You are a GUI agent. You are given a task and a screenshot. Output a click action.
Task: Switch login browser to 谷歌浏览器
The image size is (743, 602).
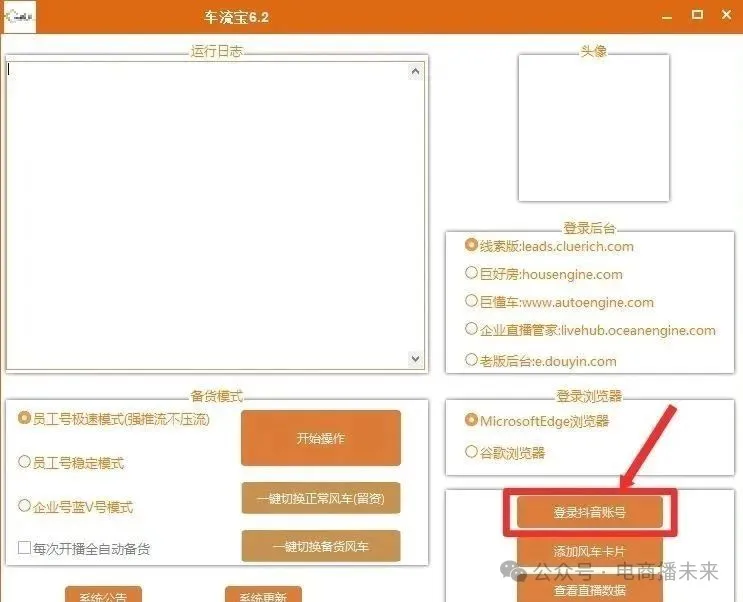472,452
